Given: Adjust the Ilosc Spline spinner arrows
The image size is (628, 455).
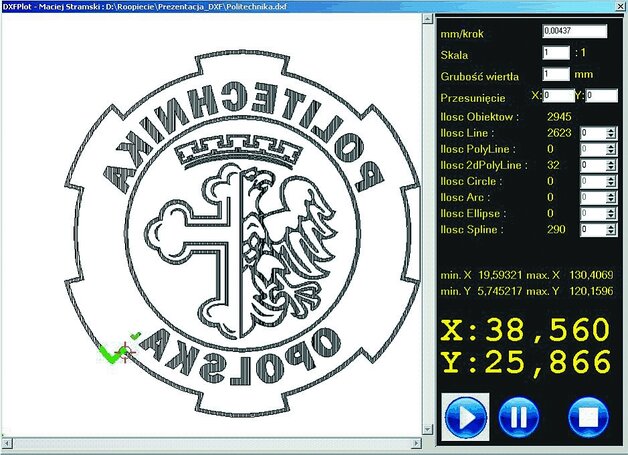Looking at the screenshot, I should pos(610,230).
